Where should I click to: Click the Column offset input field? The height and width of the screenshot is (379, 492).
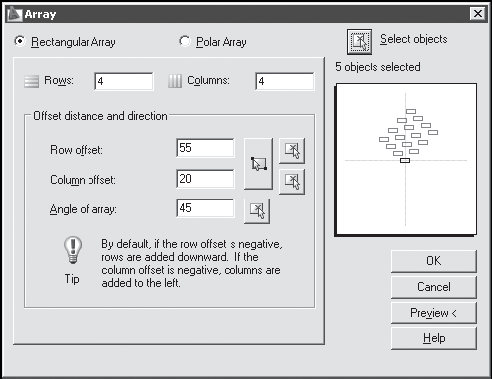(x=205, y=179)
